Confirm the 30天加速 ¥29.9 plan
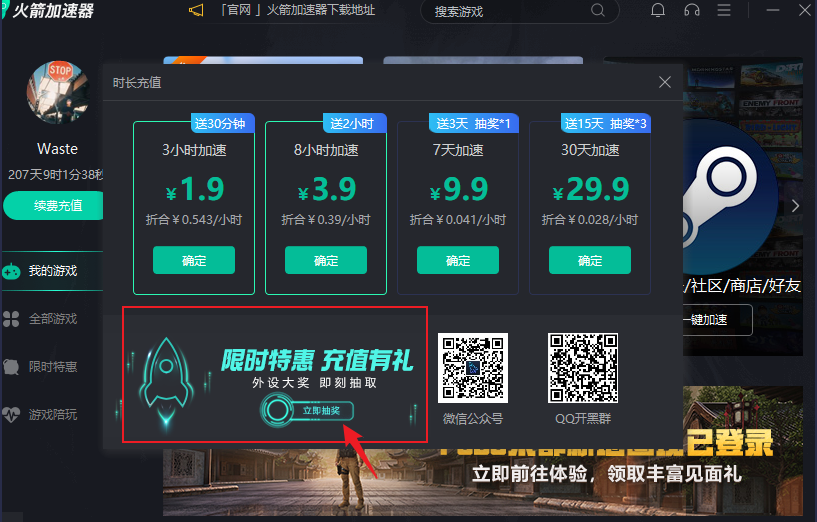This screenshot has width=817, height=522. [590, 260]
